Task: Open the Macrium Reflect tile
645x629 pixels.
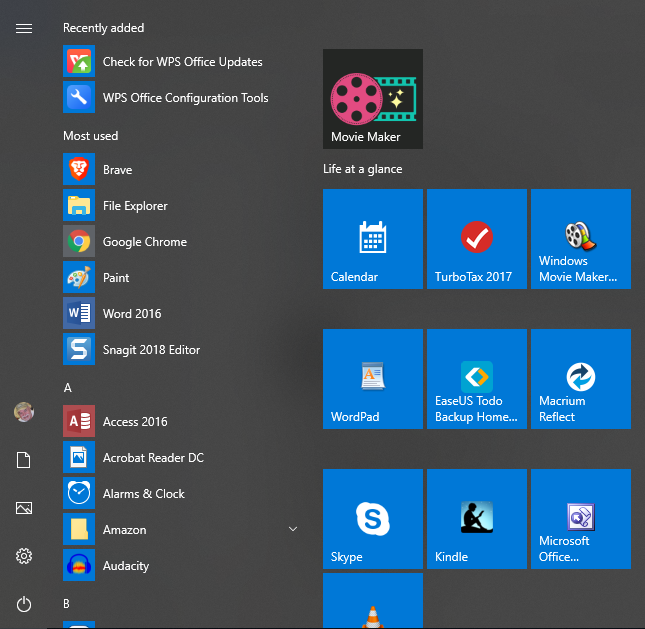Action: click(x=581, y=379)
